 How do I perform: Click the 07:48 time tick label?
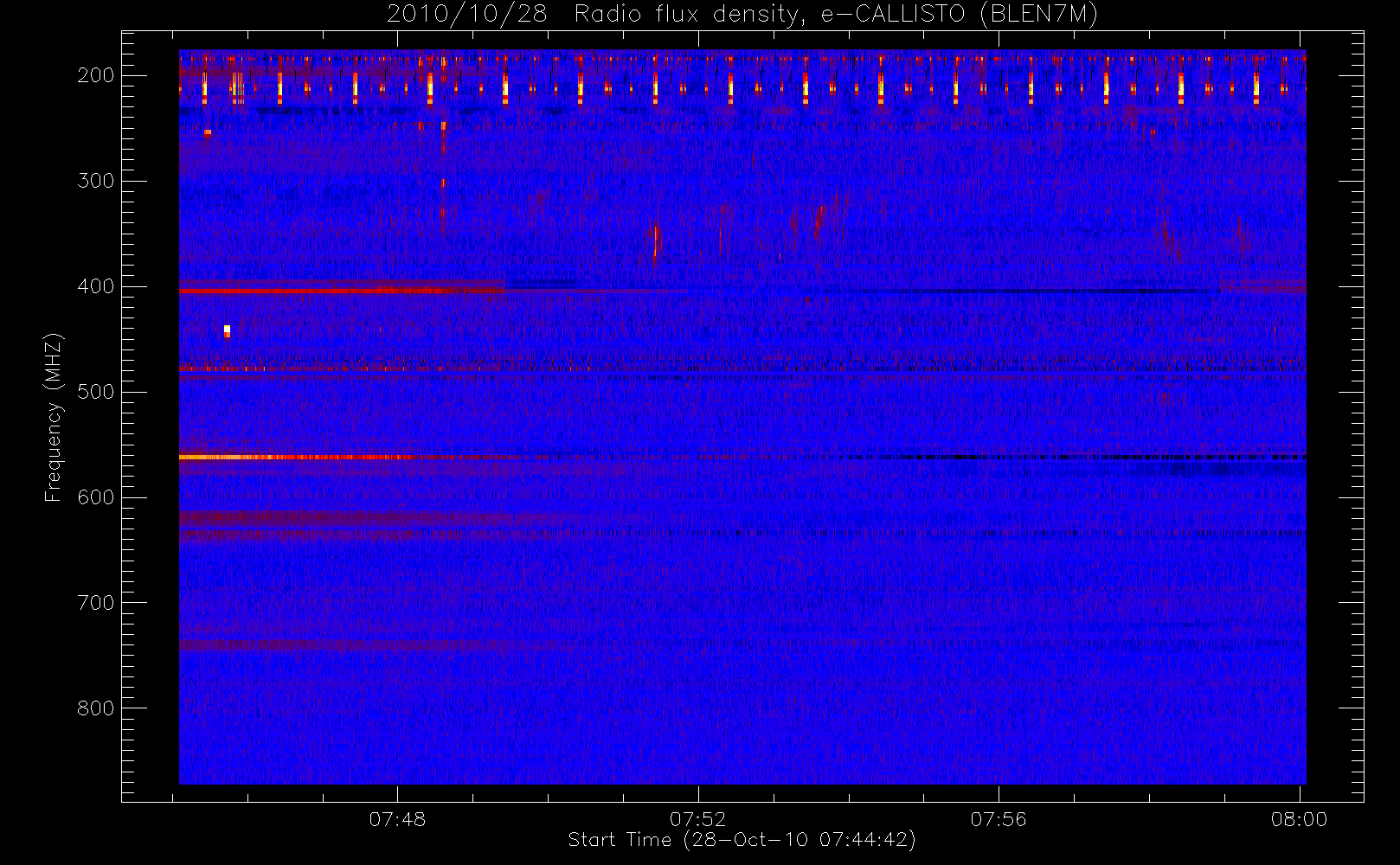(x=397, y=819)
